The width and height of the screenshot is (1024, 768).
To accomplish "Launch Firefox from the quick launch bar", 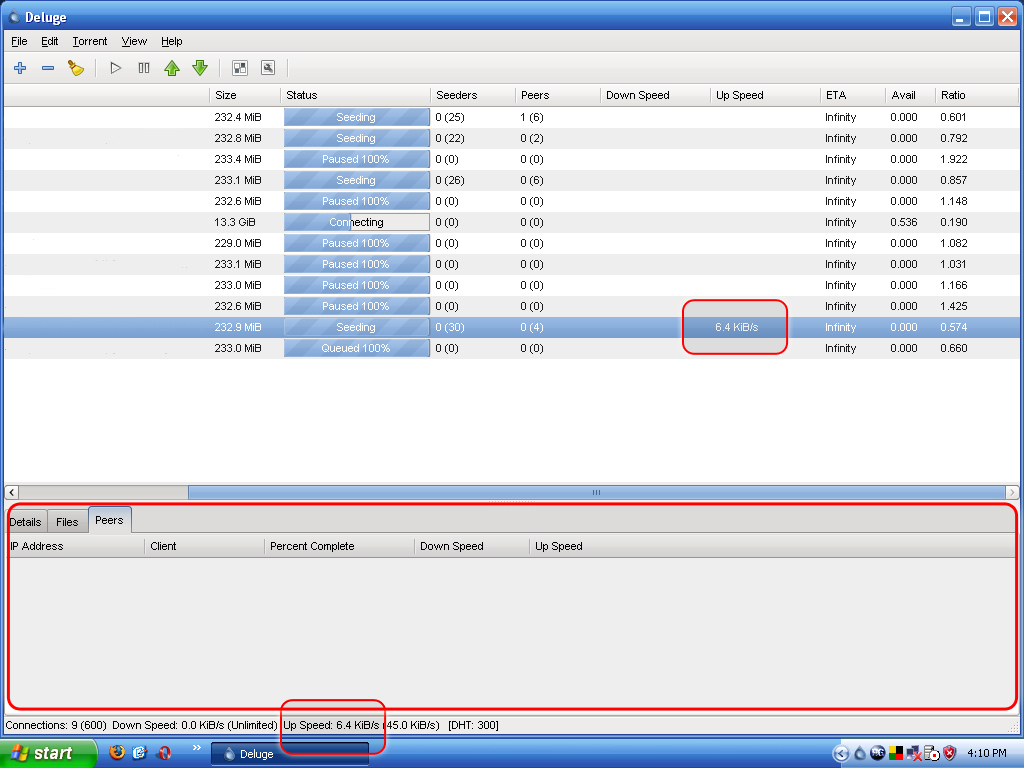I will pyautogui.click(x=116, y=753).
